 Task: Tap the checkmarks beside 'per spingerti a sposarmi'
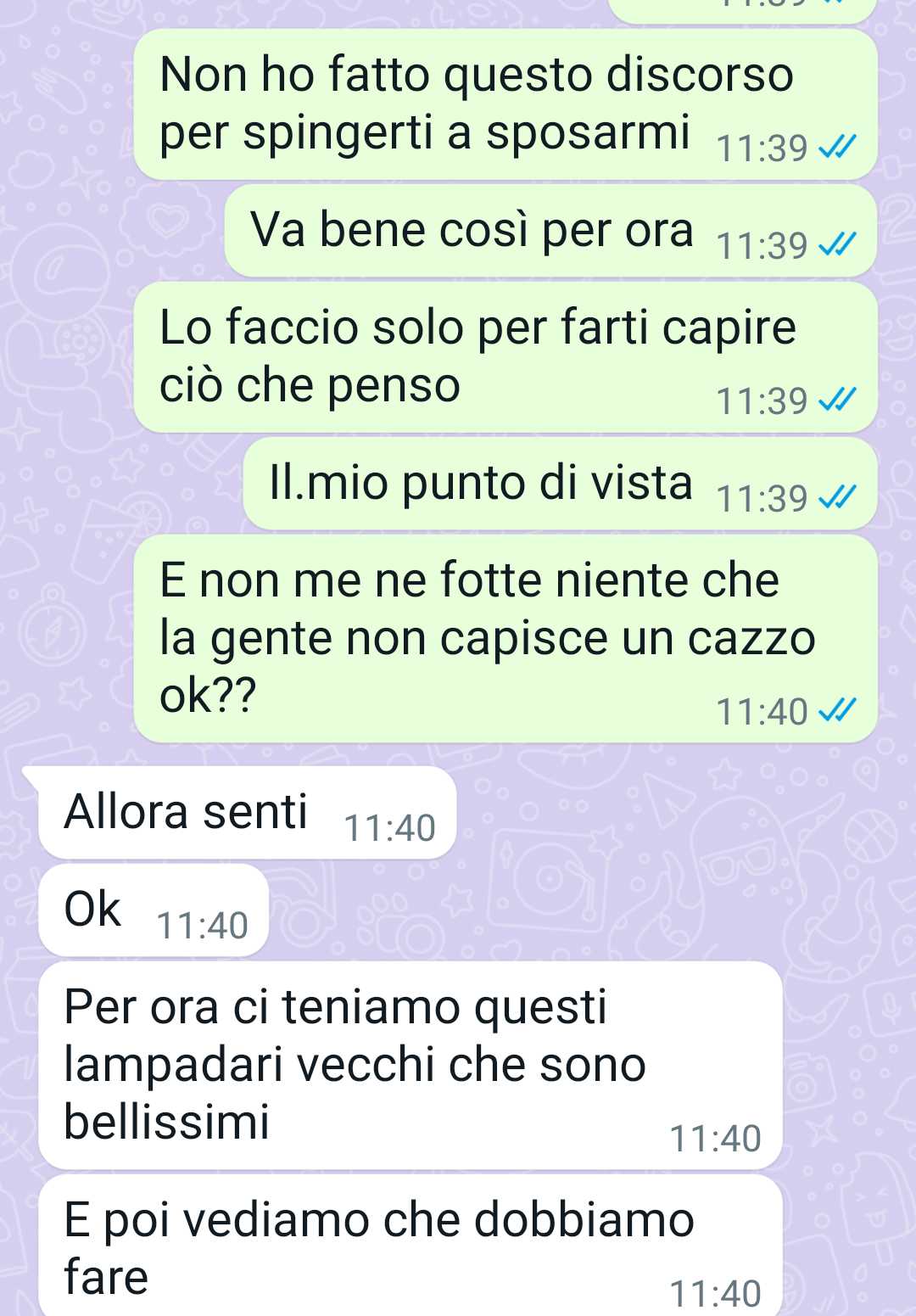837,148
